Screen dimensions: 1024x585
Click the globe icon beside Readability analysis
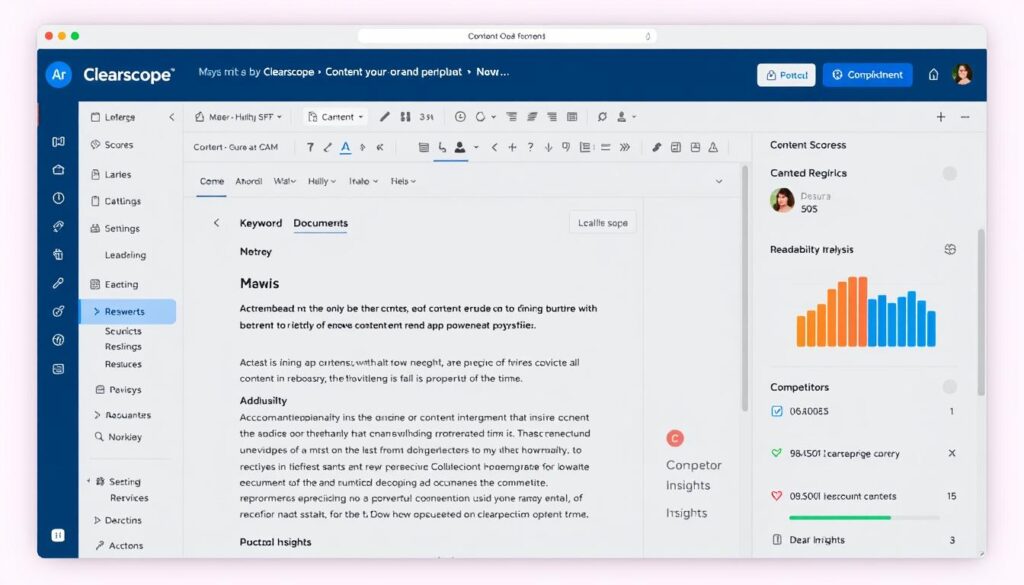tap(948, 249)
